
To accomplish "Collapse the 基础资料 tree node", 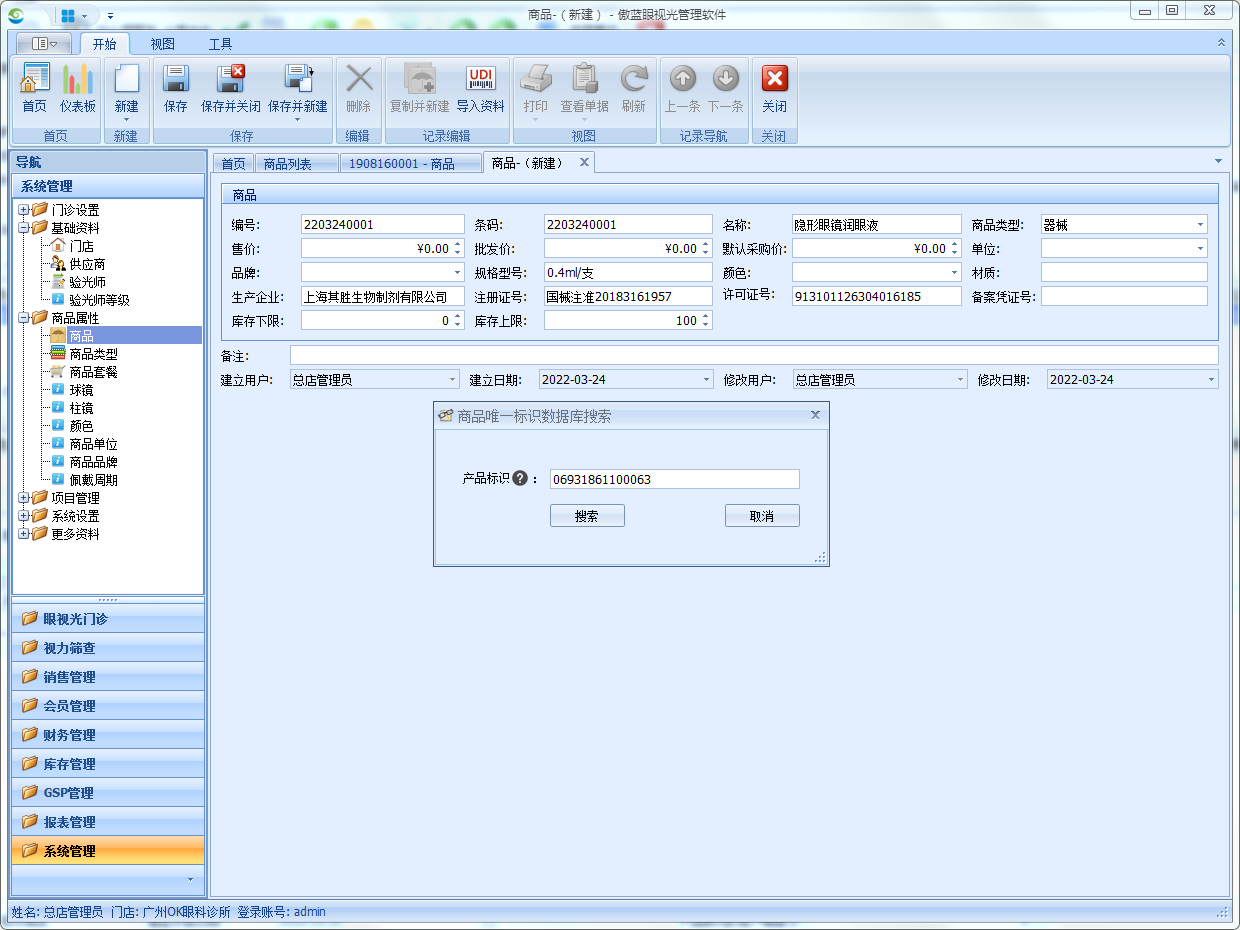I will pos(23,228).
